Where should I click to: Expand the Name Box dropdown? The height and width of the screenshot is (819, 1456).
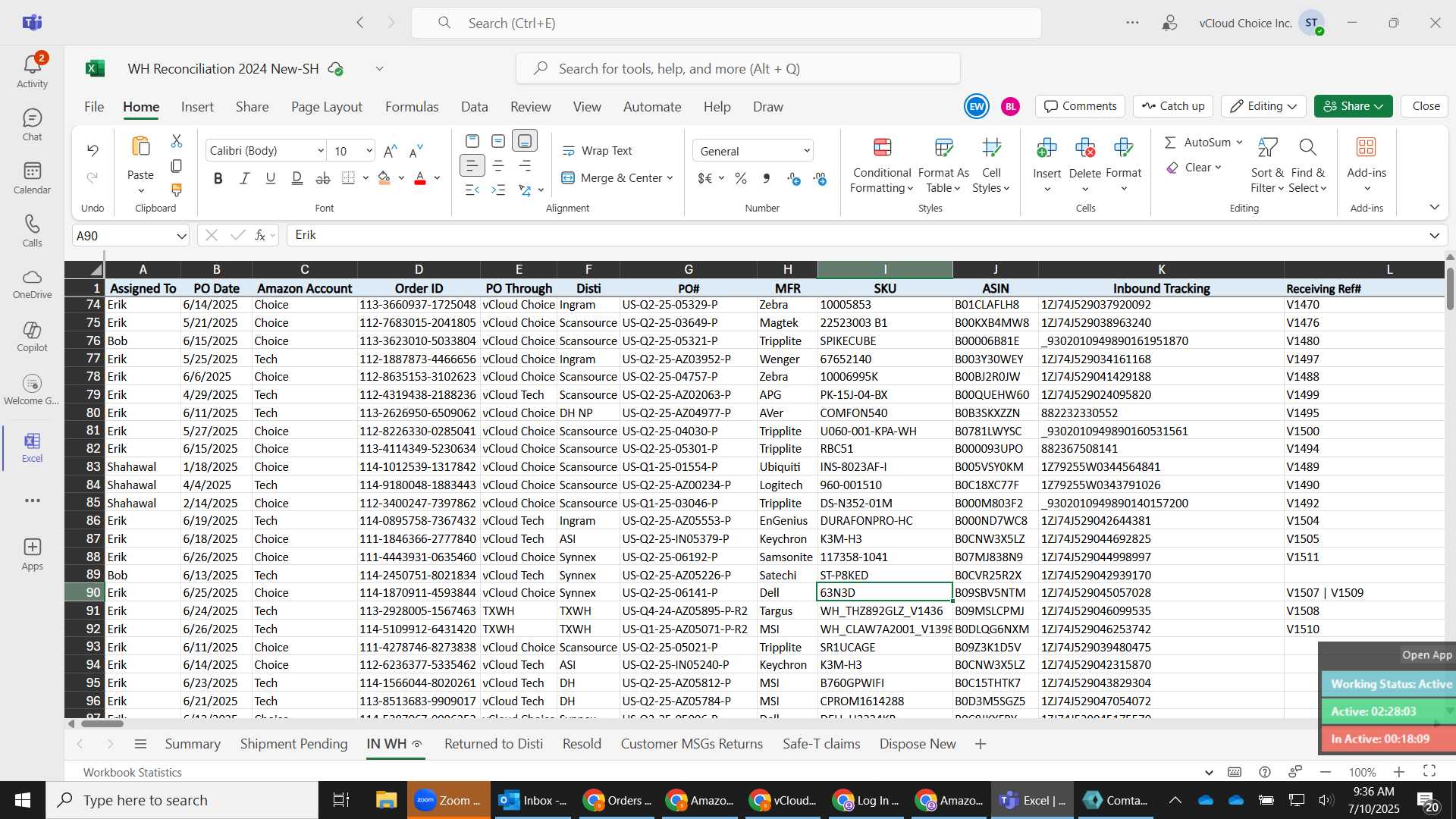181,236
